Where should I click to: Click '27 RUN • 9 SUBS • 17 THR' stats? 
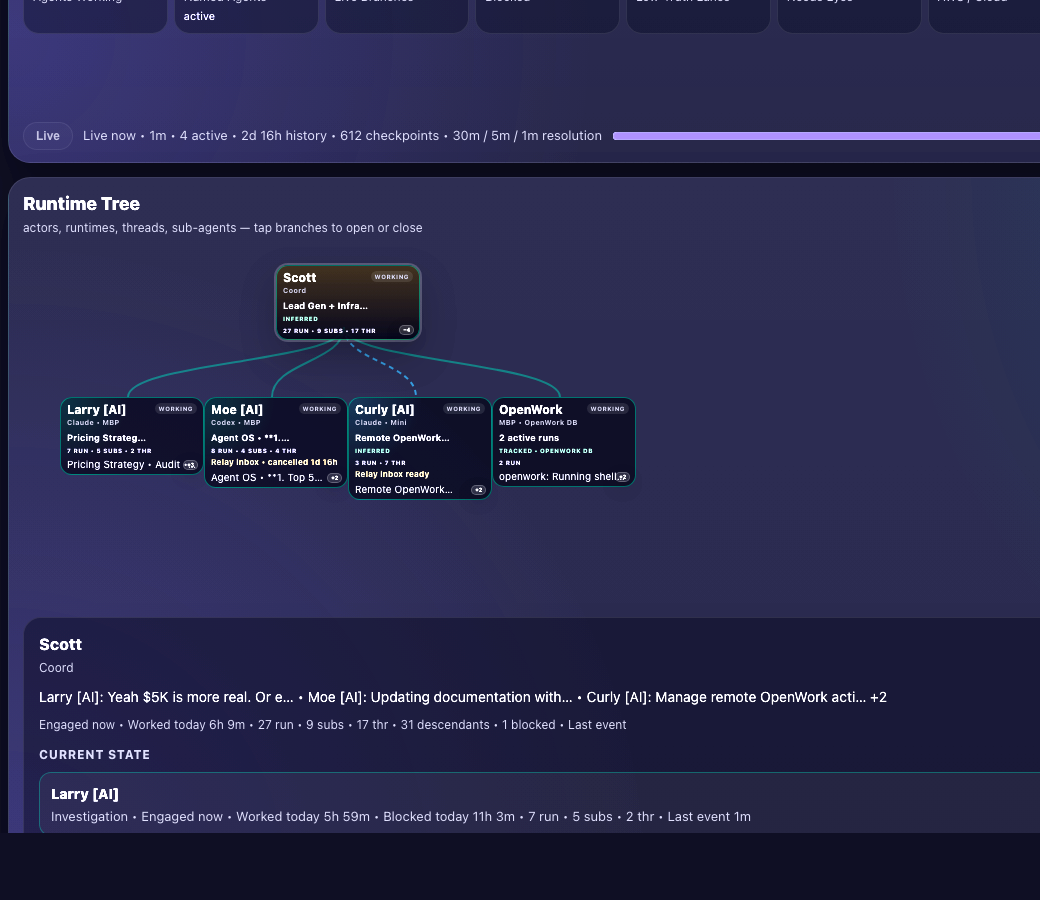pyautogui.click(x=329, y=331)
